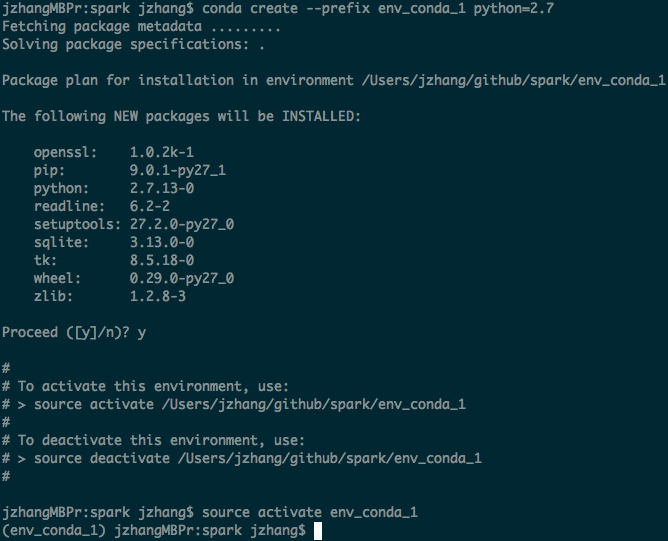Viewport: 668px width, 541px height.
Task: Click the setuptools version 27.2.0-py27_0
Action: pyautogui.click(x=182, y=224)
